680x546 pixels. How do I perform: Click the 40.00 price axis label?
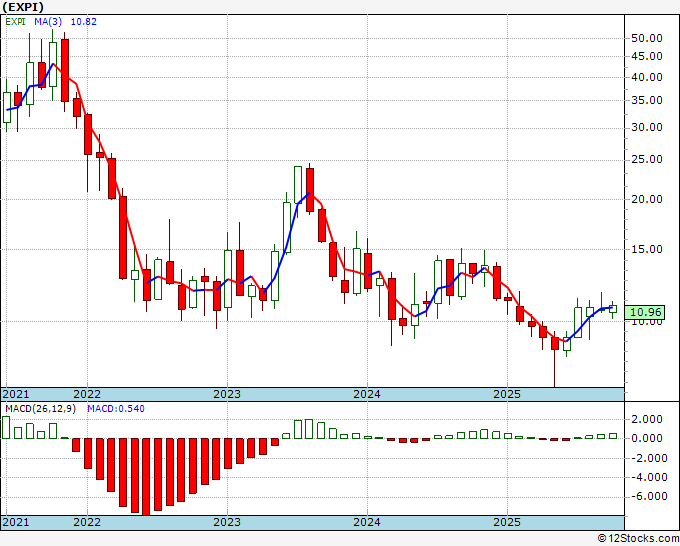pos(647,78)
